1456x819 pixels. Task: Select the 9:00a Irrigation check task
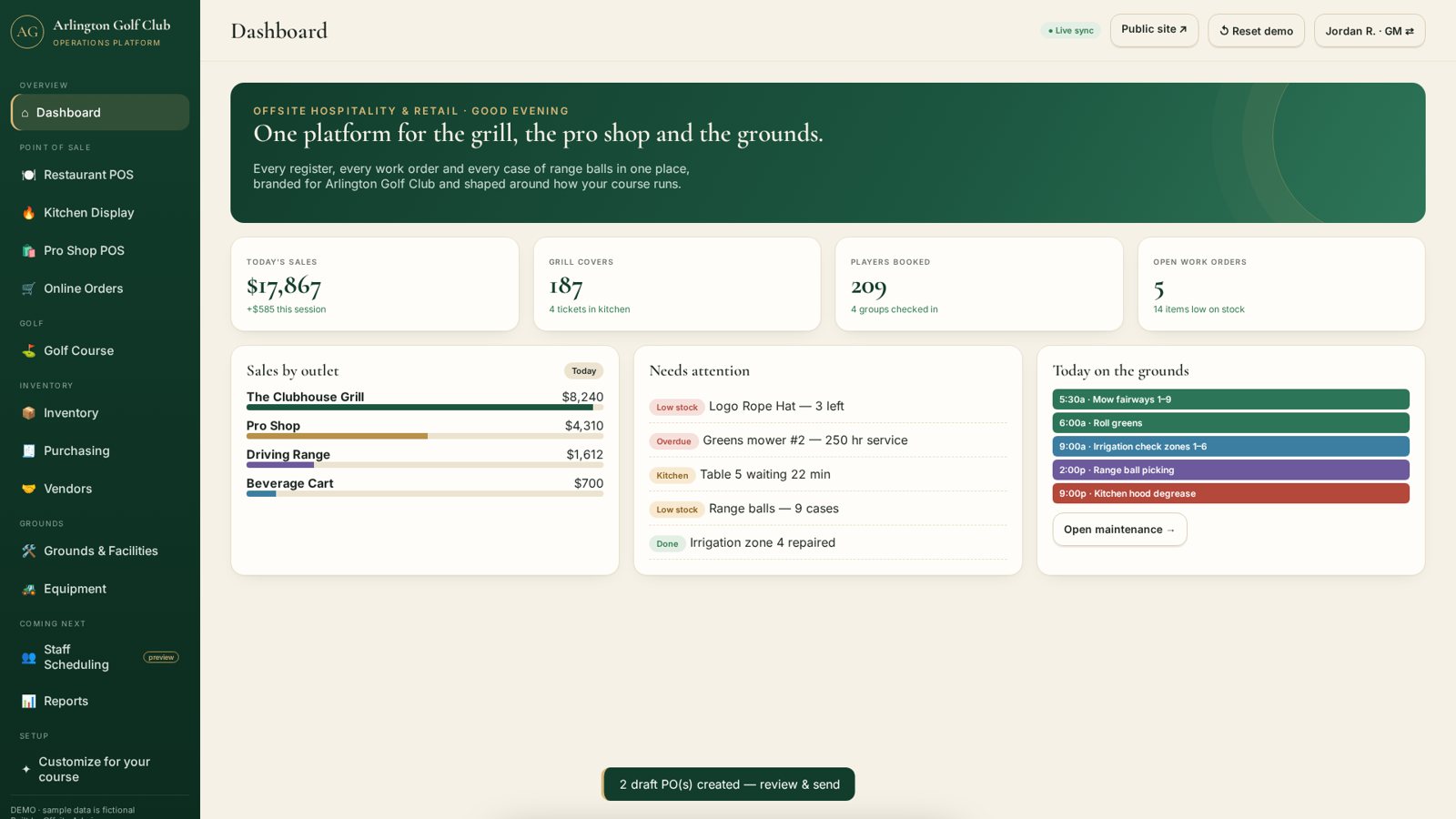[x=1230, y=447]
